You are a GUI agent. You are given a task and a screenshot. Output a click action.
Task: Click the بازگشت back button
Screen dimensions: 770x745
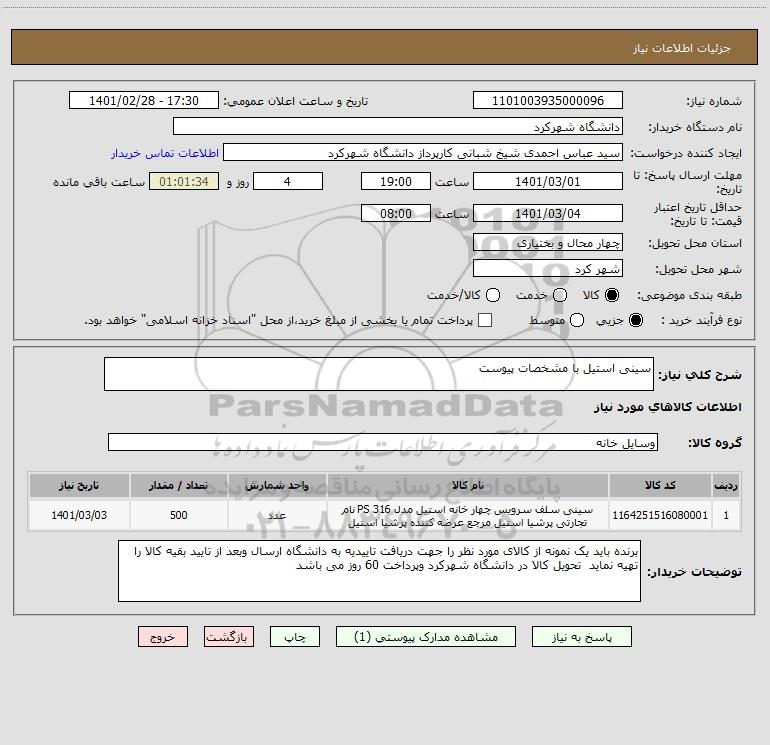coord(229,637)
